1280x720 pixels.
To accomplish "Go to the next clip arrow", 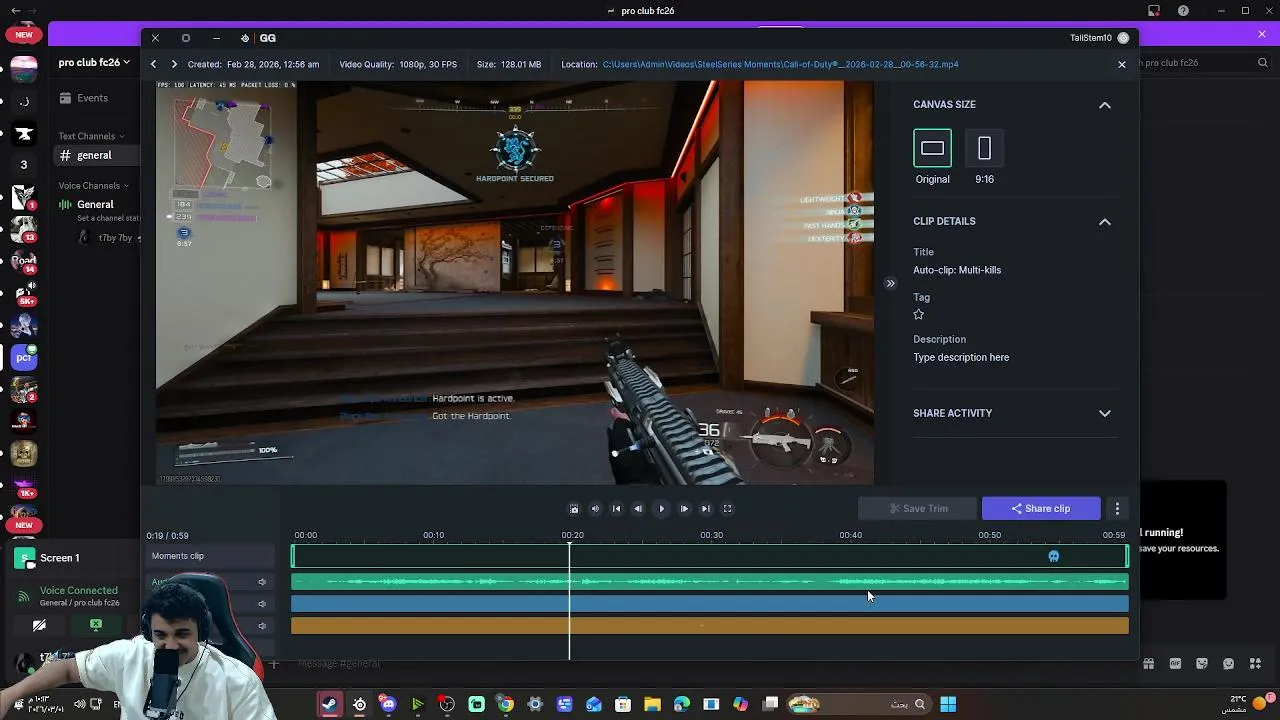I will click(x=174, y=64).
